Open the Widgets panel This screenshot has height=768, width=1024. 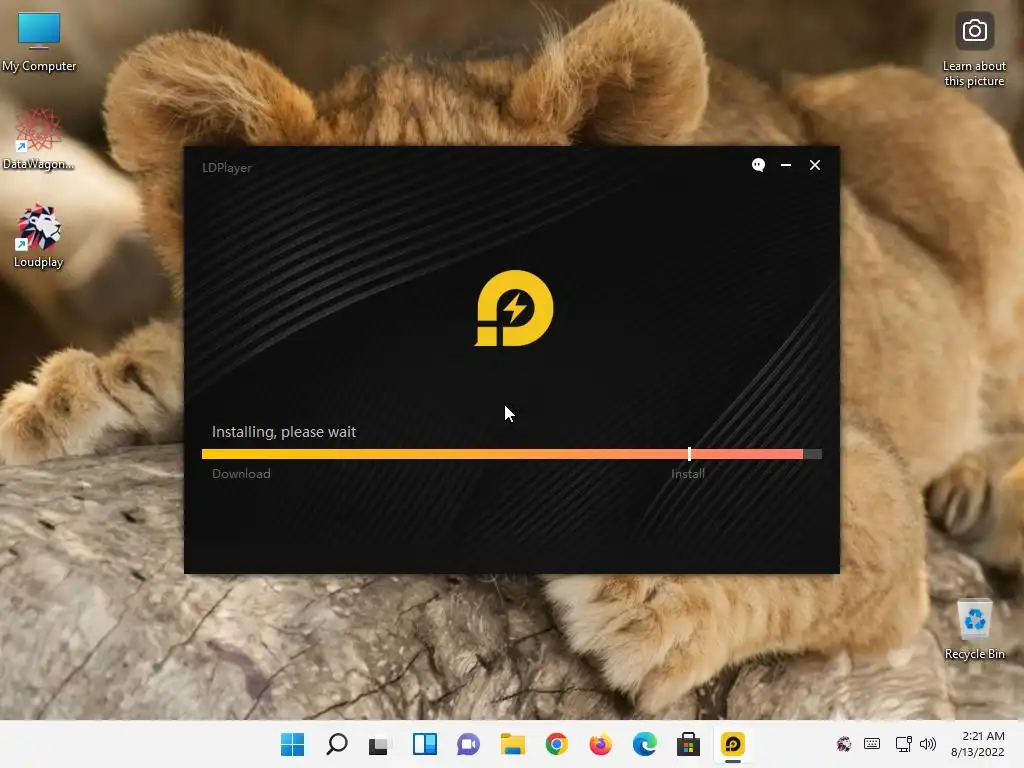[424, 744]
